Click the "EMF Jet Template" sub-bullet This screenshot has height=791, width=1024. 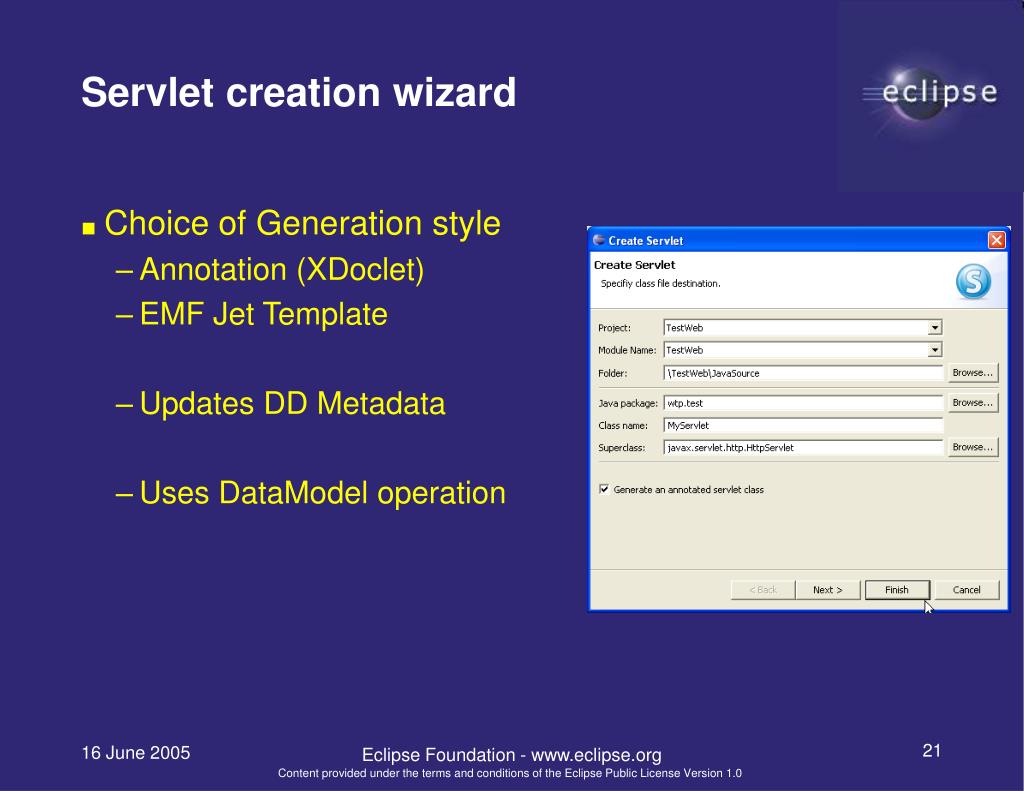click(263, 314)
